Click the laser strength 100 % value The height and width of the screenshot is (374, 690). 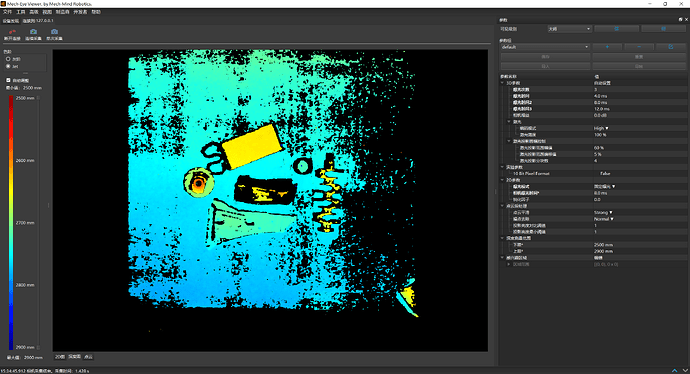600,135
